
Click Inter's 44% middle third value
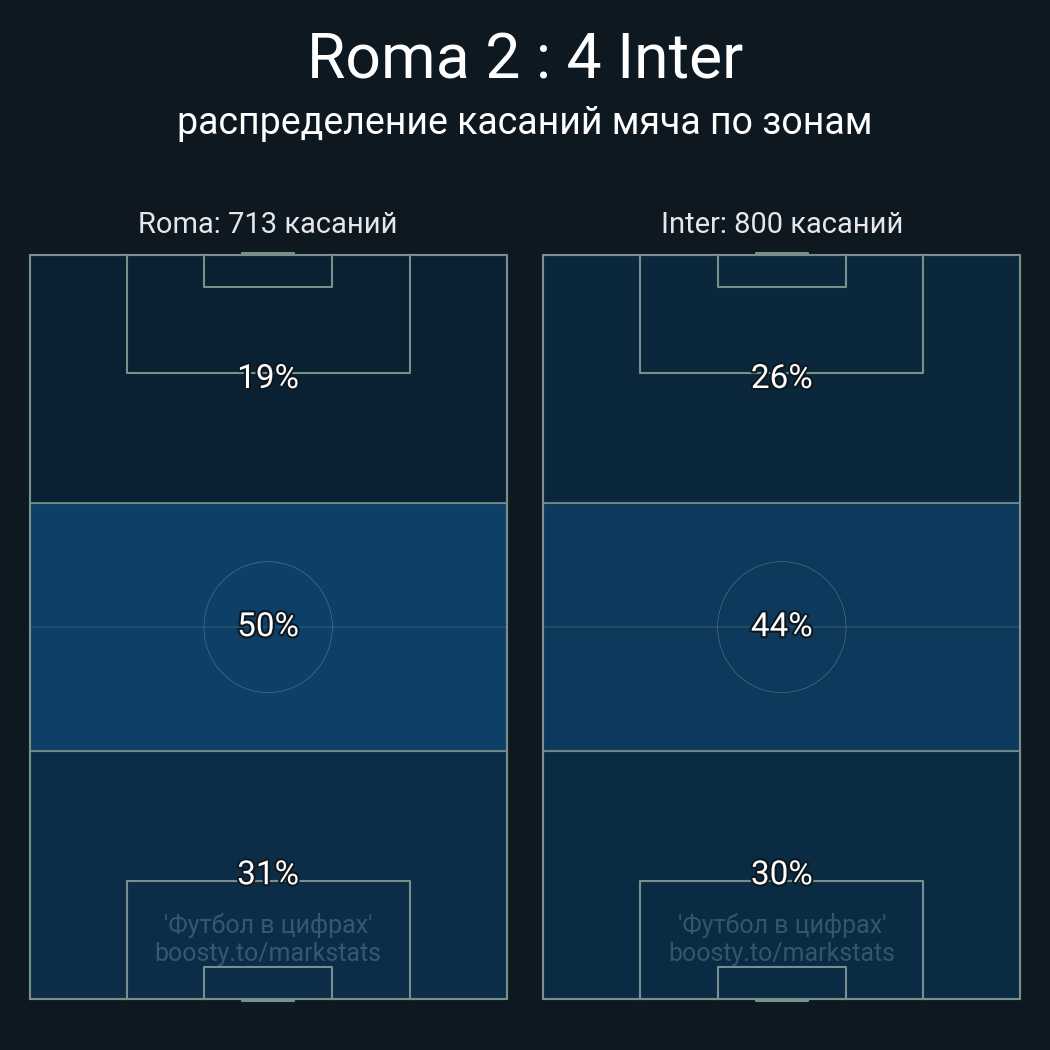(781, 625)
